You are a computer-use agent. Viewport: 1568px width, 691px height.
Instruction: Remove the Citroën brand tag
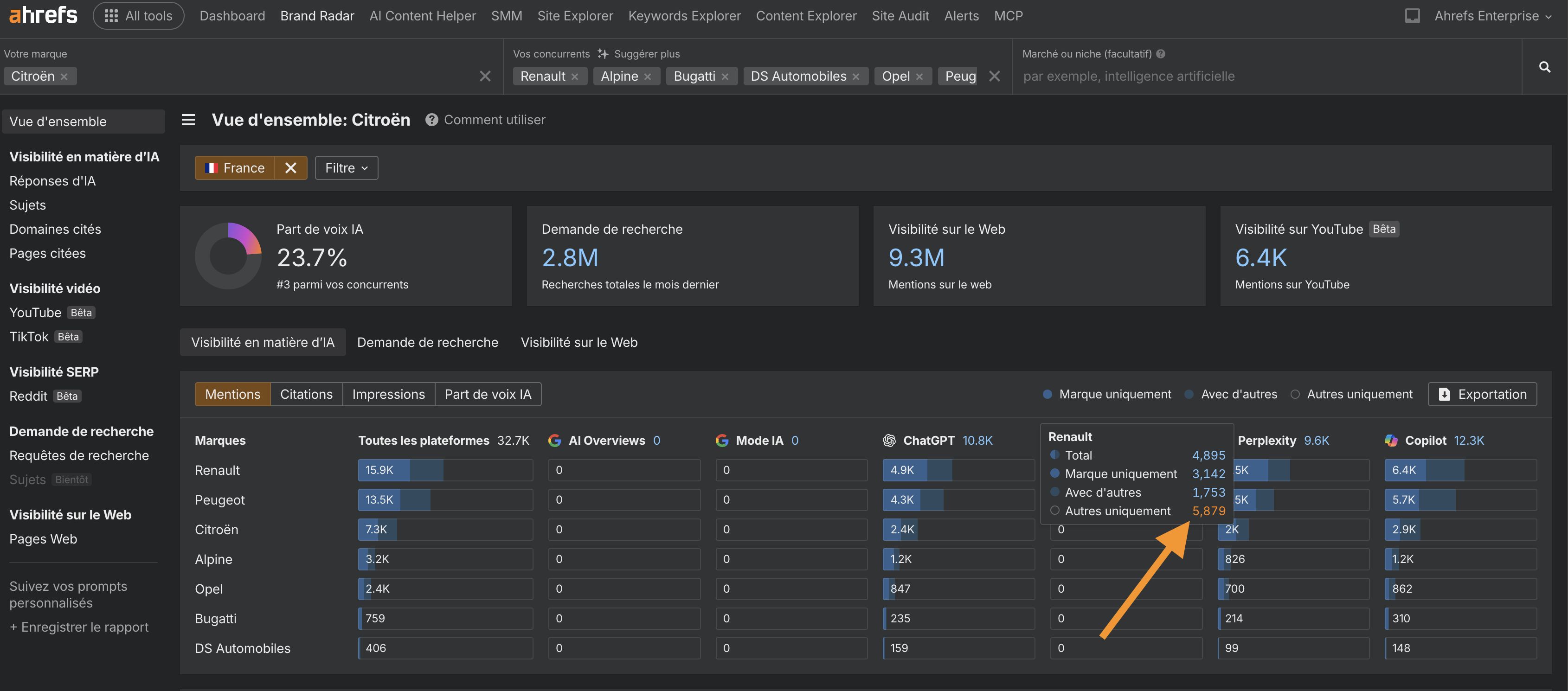[64, 77]
